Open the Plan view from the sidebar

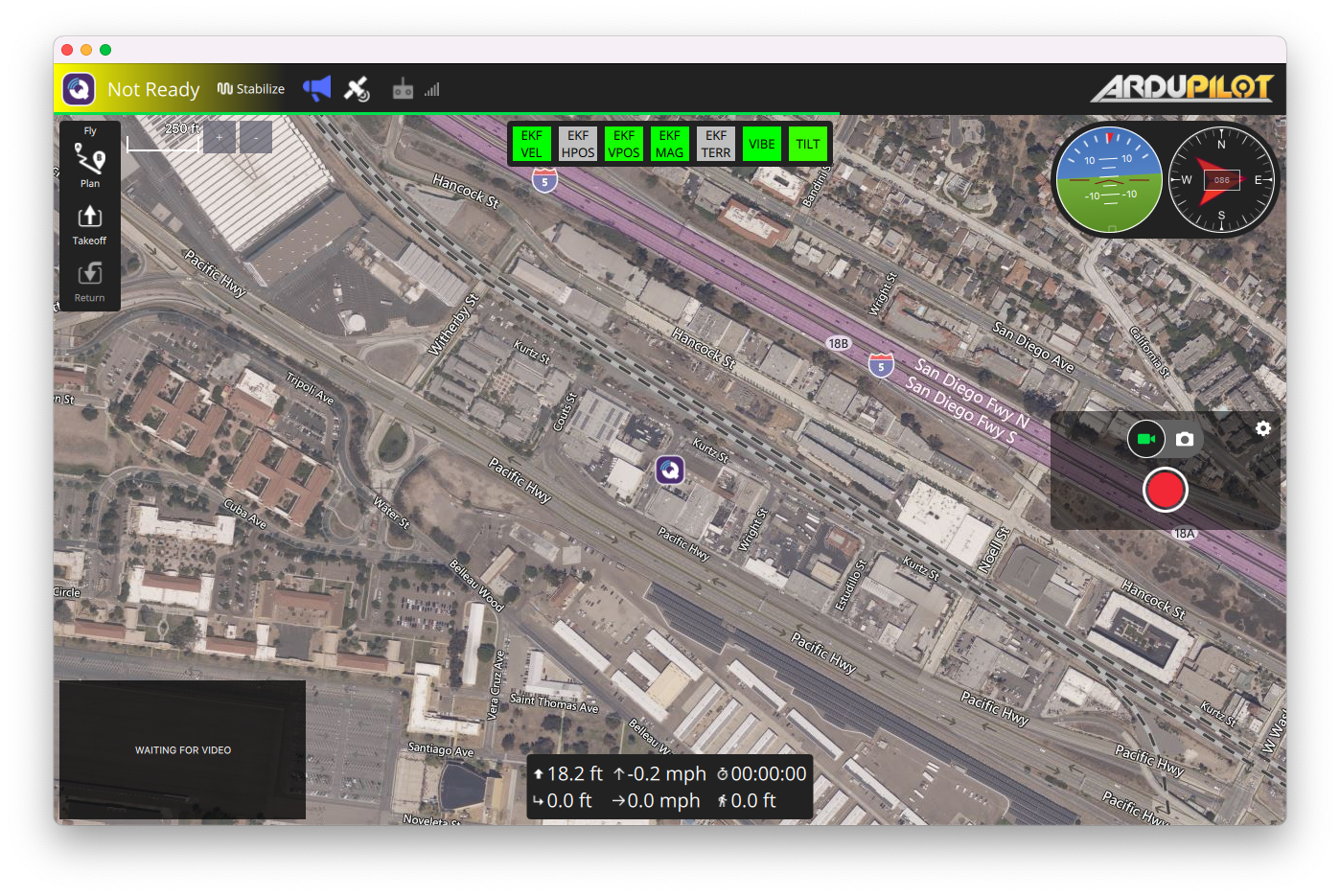pyautogui.click(x=89, y=163)
